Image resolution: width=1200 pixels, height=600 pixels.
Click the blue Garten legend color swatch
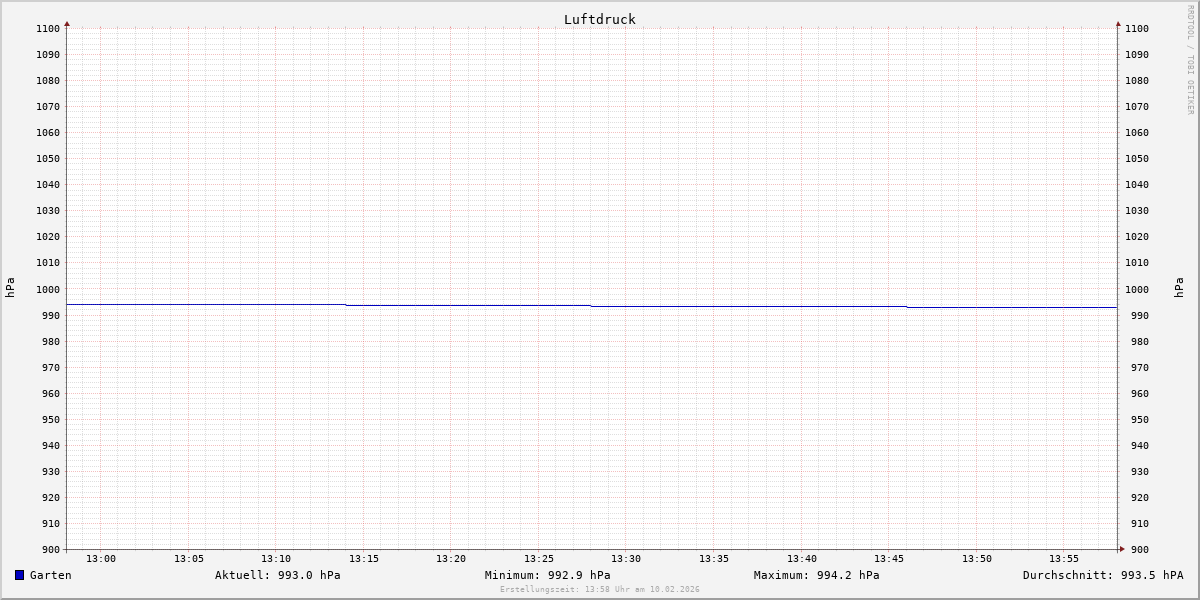pyautogui.click(x=19, y=575)
